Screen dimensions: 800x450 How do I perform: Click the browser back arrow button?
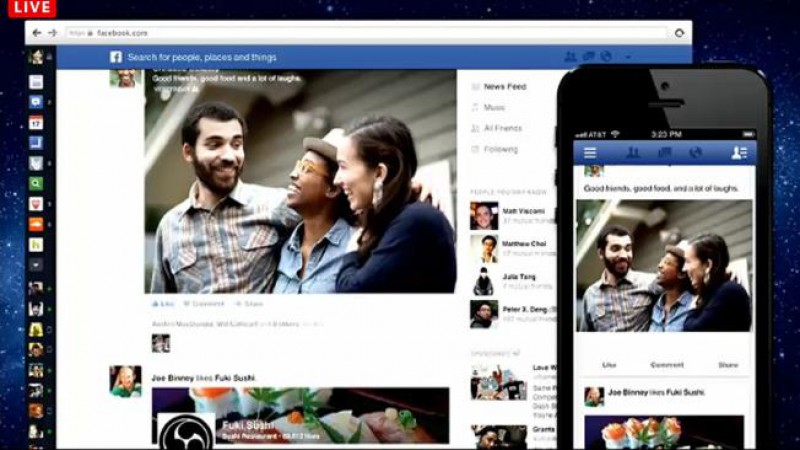pos(37,33)
